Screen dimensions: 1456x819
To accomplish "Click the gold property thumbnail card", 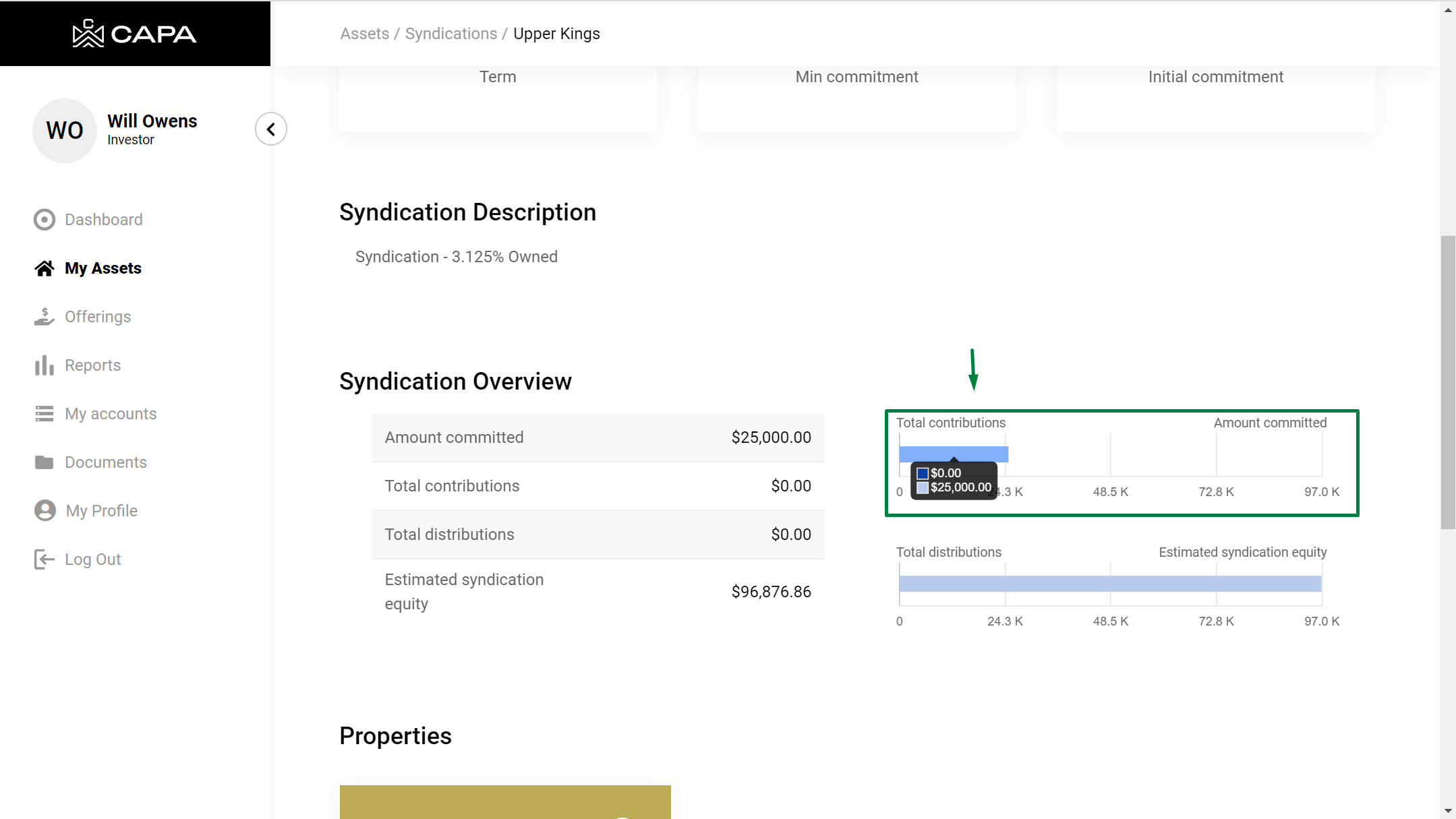I will (505, 801).
